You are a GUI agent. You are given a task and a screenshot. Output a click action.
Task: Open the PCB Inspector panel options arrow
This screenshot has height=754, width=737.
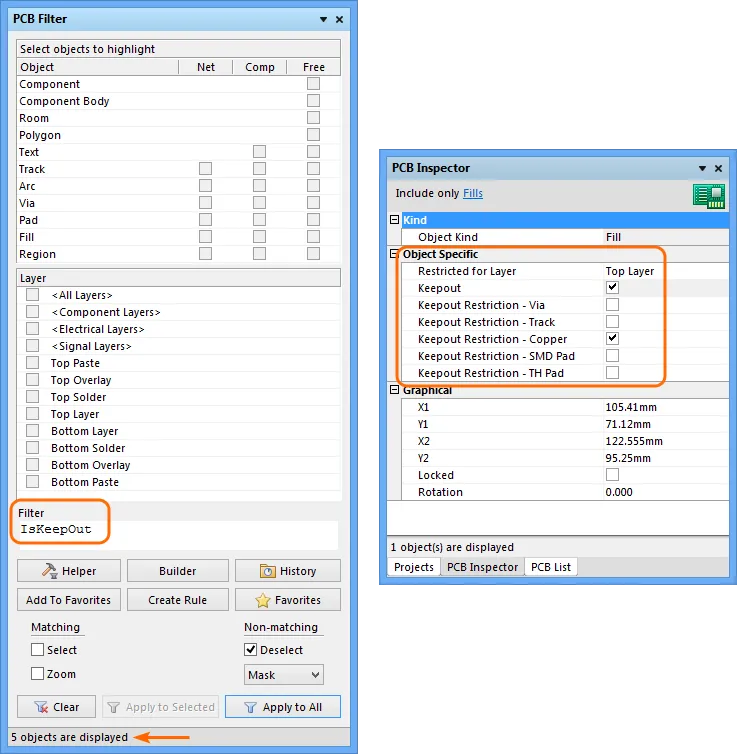702,168
